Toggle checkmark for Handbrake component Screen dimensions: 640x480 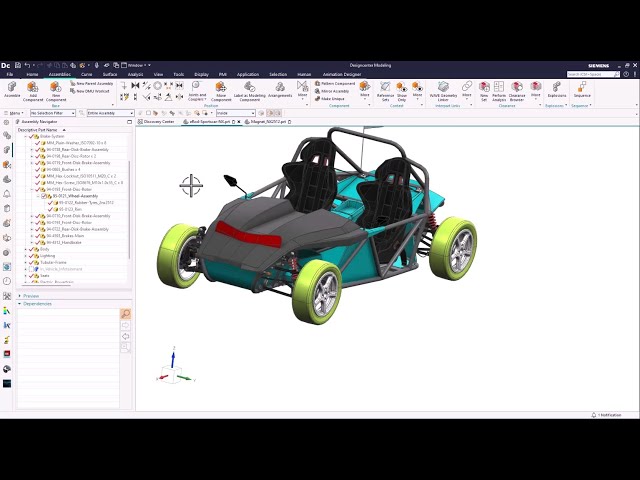(x=38, y=242)
